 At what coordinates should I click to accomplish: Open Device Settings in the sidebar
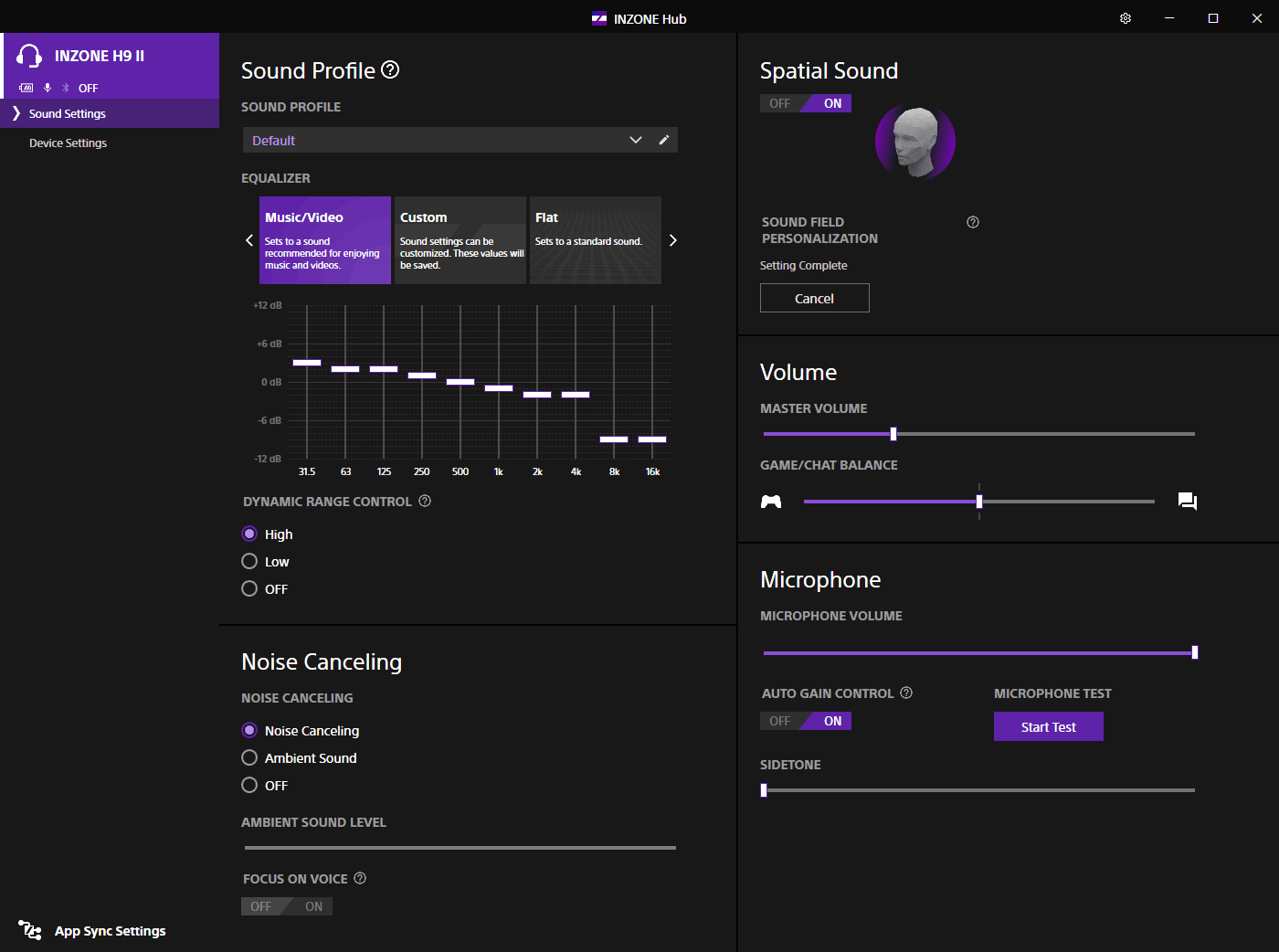[x=68, y=143]
